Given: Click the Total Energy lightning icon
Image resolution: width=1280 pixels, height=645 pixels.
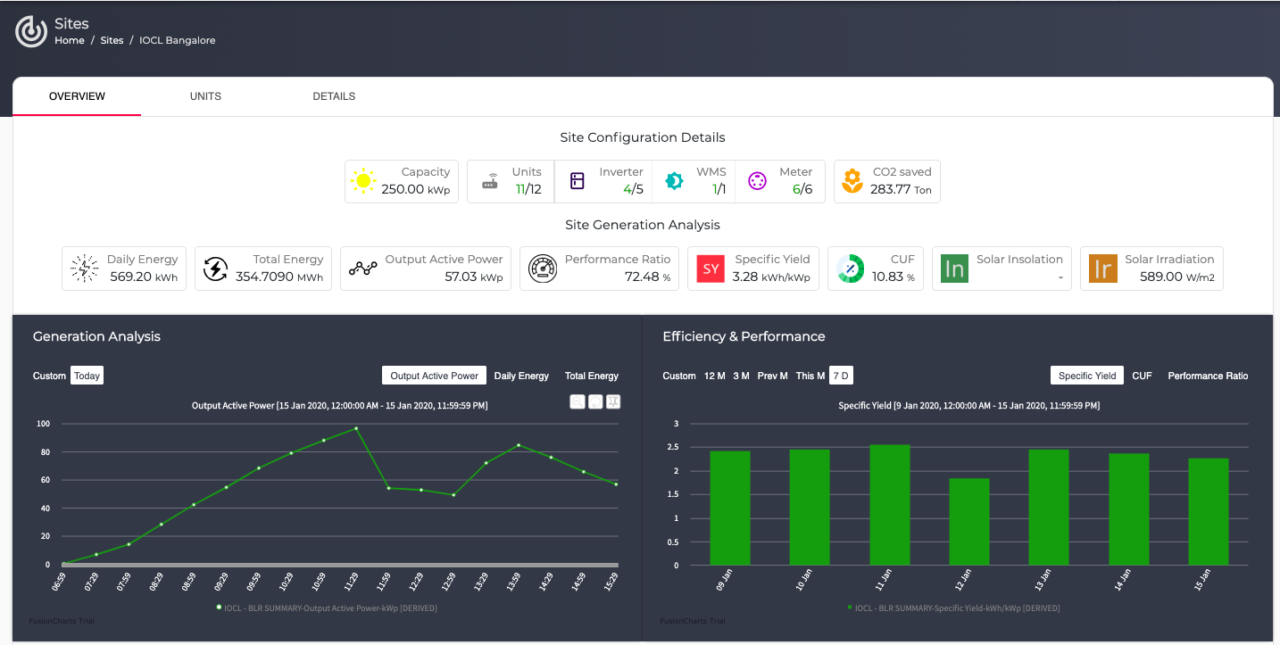Looking at the screenshot, I should (x=215, y=268).
